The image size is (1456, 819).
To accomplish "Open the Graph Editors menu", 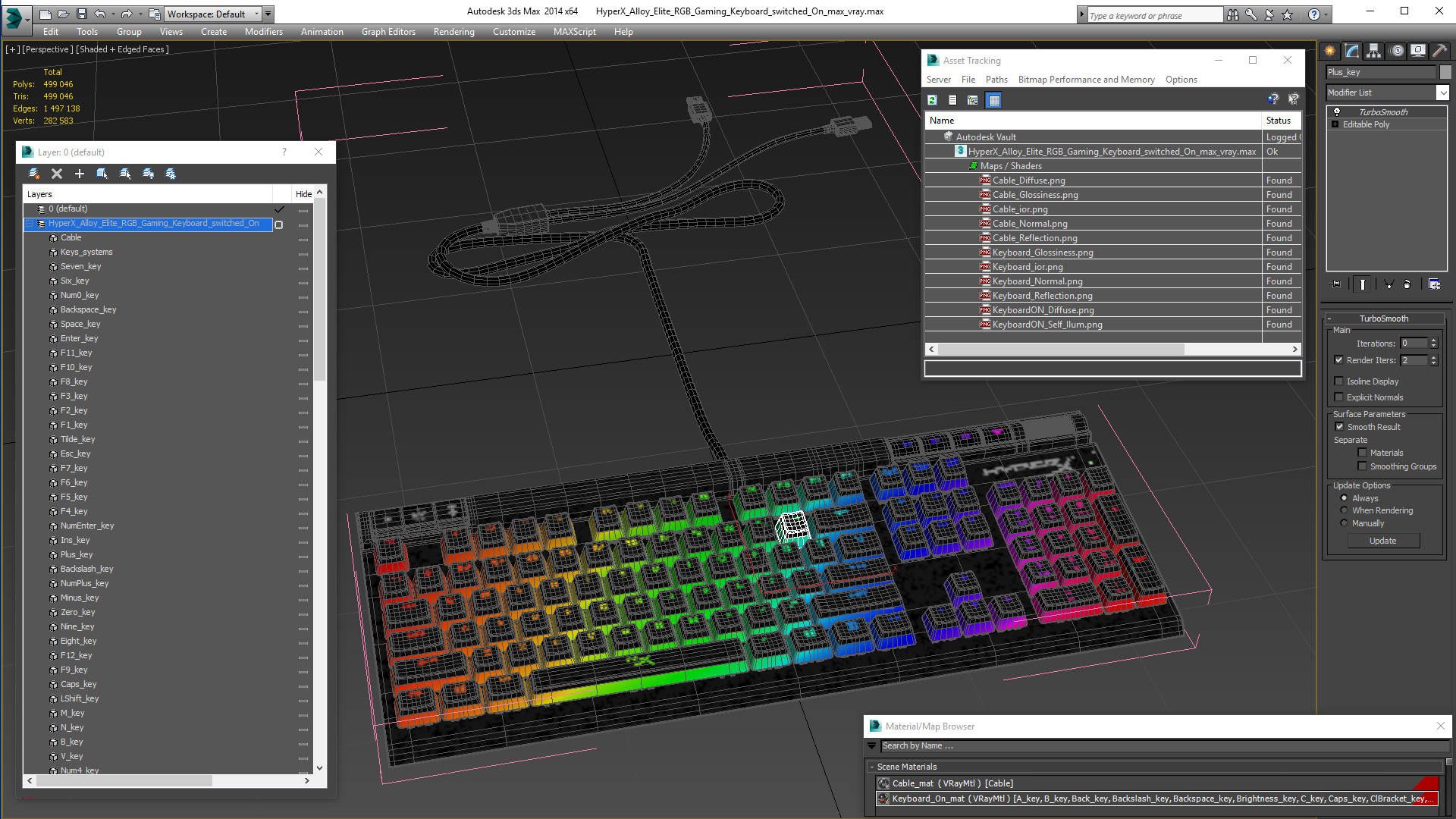I will (388, 32).
